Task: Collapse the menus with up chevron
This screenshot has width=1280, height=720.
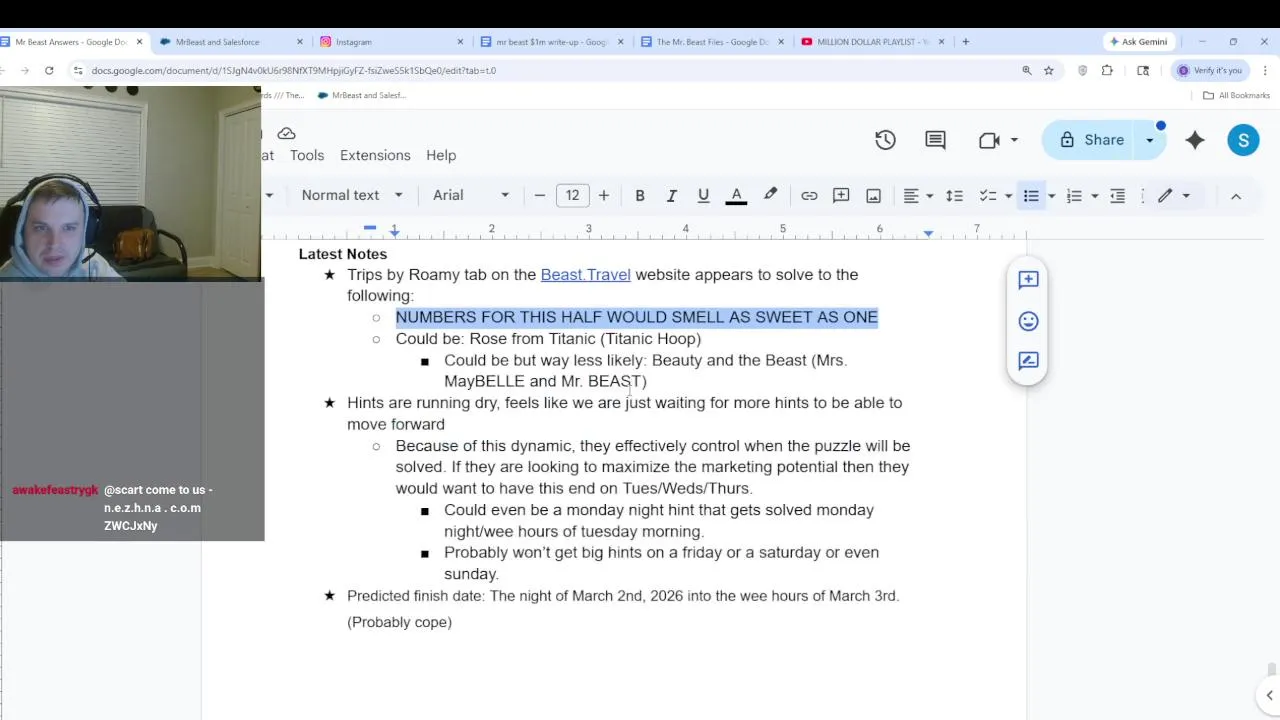Action: click(1236, 196)
